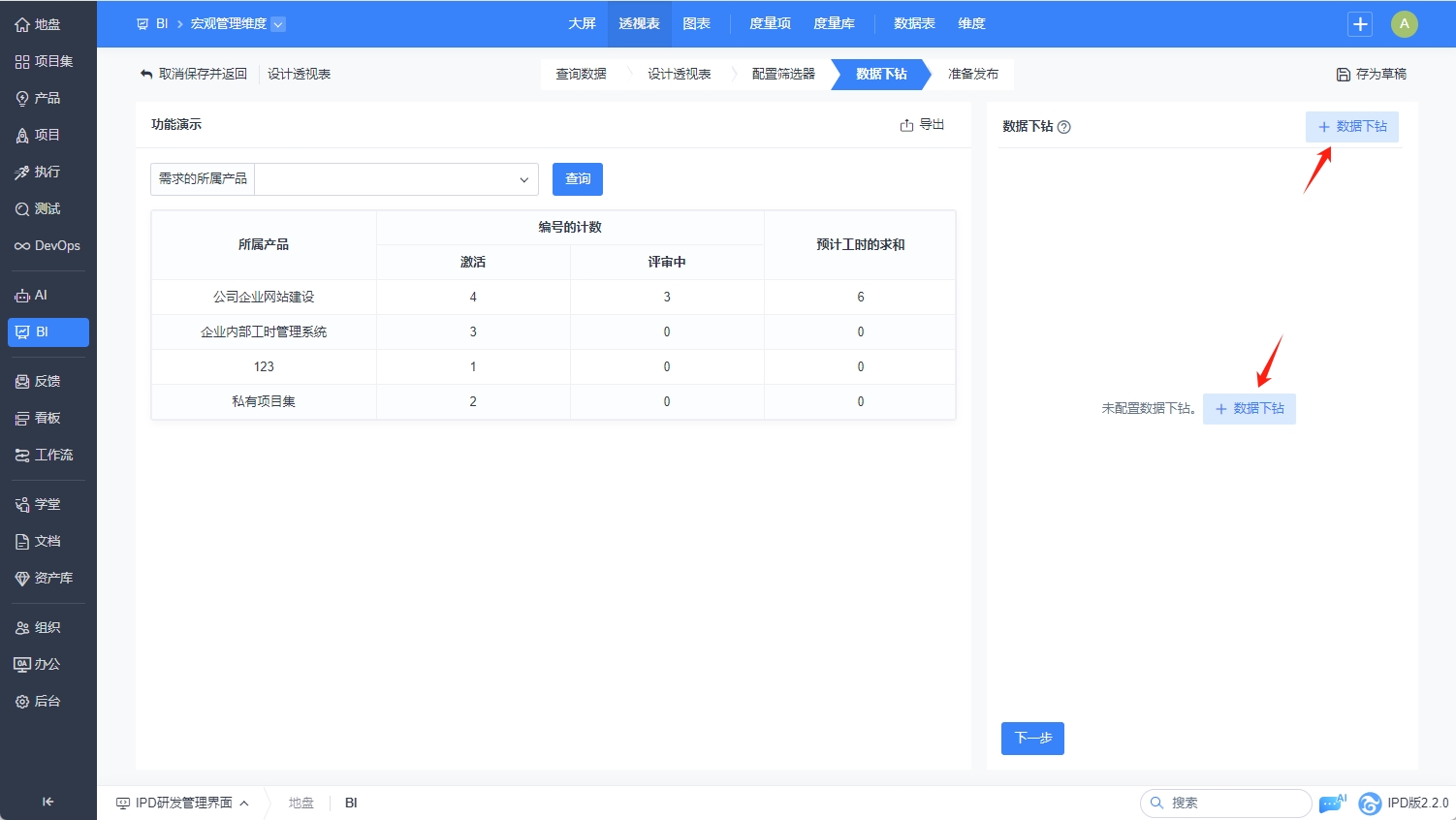Add drill-down via top-right 数据下钻 button
1456x820 pixels.
[x=1351, y=127]
